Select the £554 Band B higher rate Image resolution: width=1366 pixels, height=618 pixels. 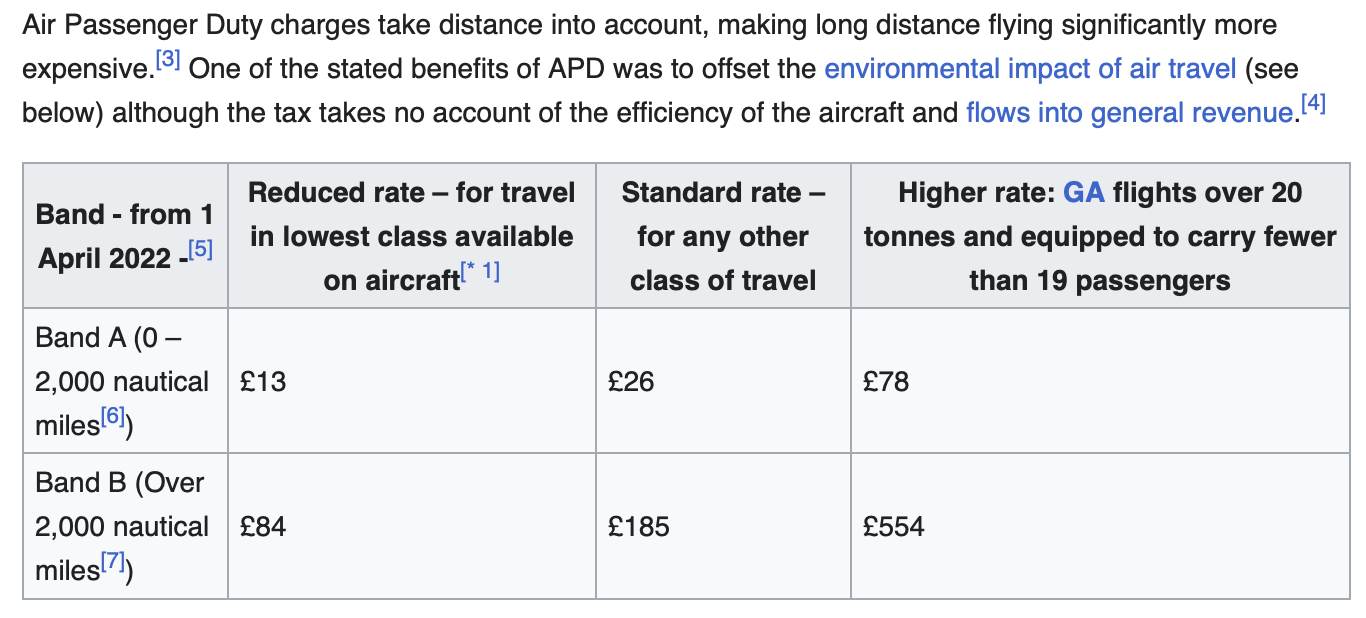point(1100,526)
